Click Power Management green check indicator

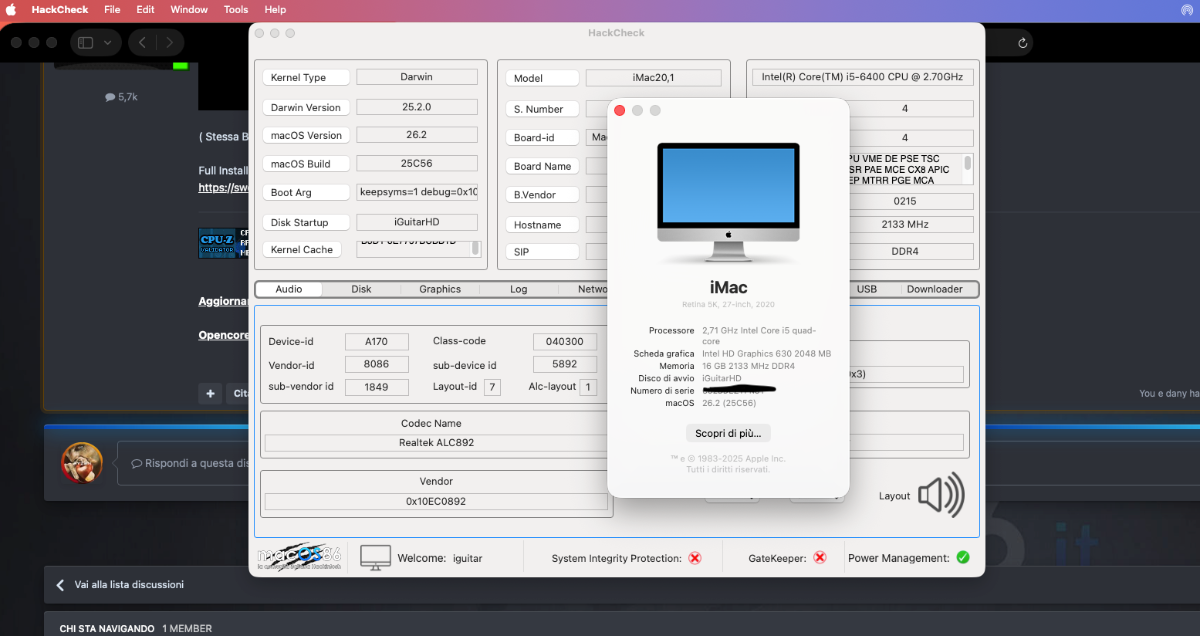pos(962,558)
